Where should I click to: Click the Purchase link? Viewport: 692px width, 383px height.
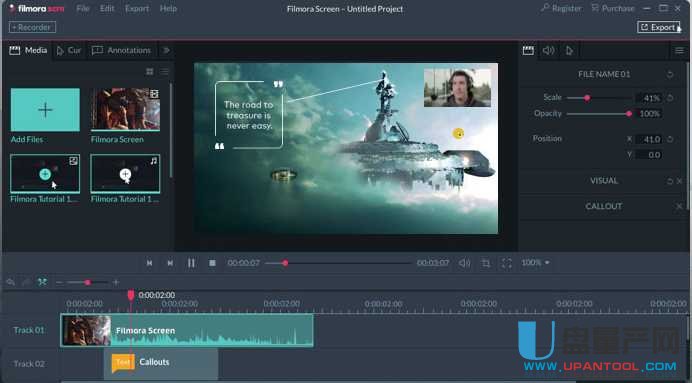click(613, 8)
